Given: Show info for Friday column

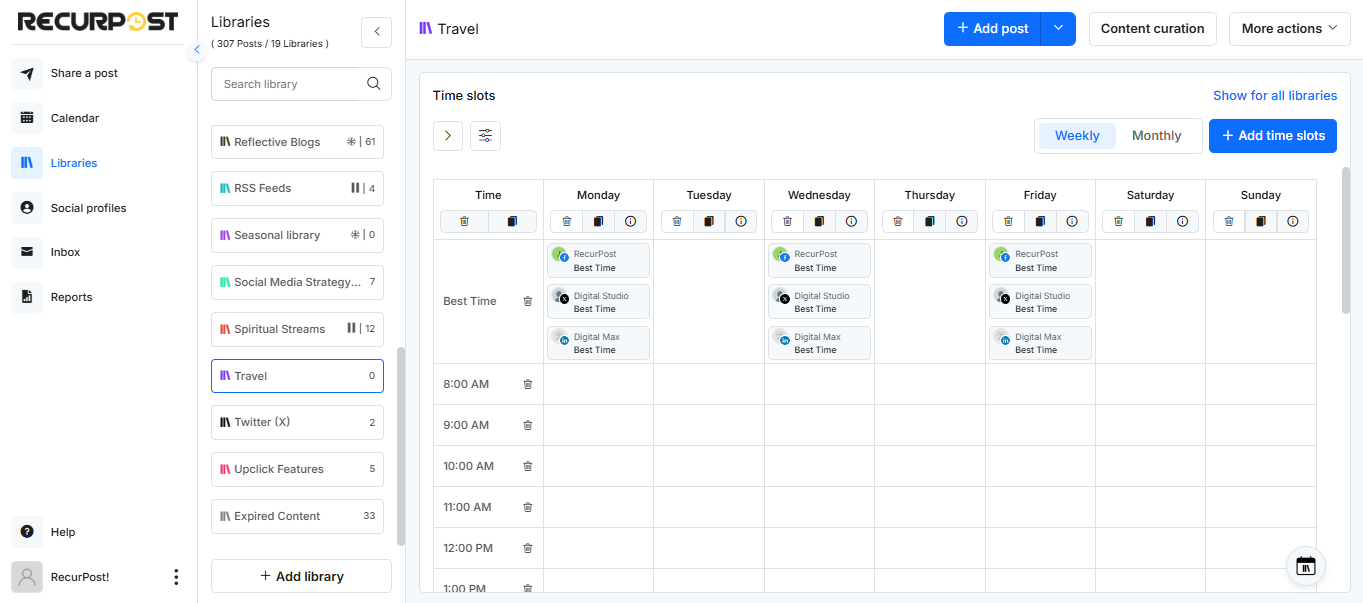Looking at the screenshot, I should click(x=1072, y=221).
